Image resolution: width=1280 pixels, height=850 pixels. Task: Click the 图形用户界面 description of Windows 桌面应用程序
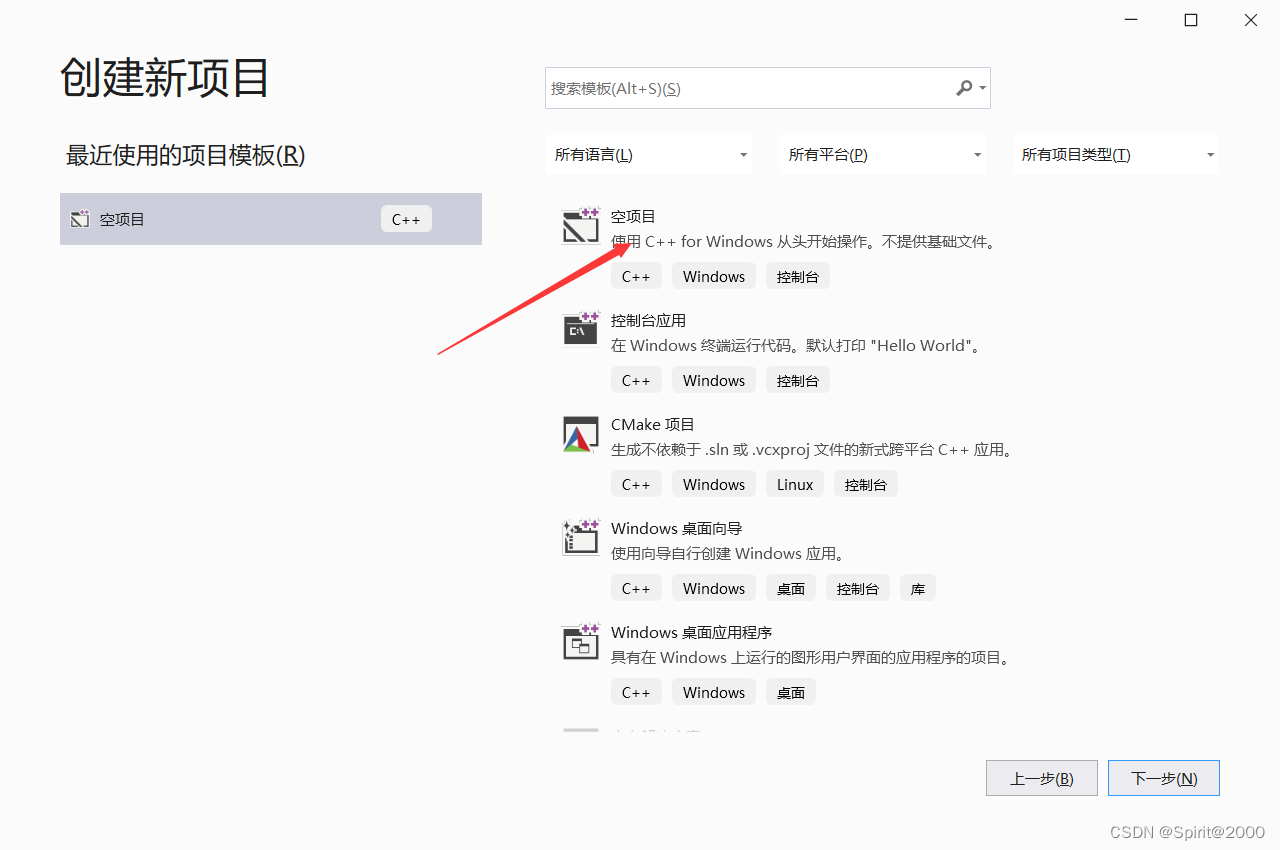pyautogui.click(x=812, y=657)
